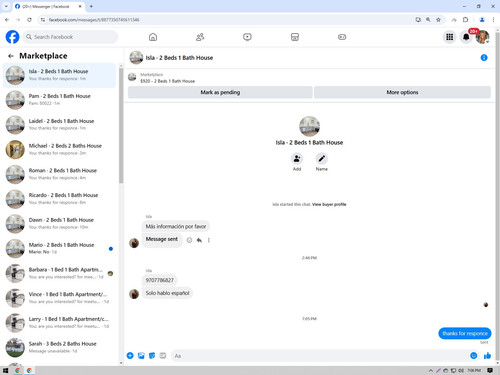Reload the page
500x375 pixels.
click(29, 20)
